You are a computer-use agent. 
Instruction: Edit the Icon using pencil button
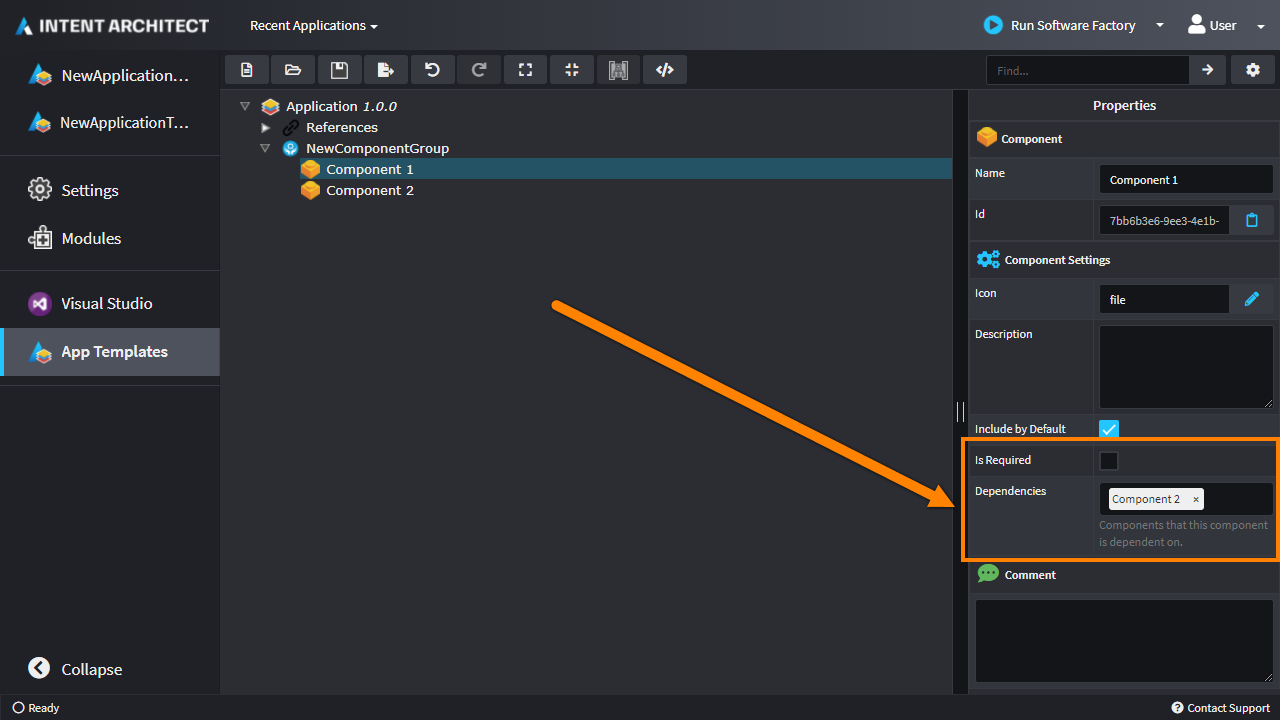(1251, 299)
